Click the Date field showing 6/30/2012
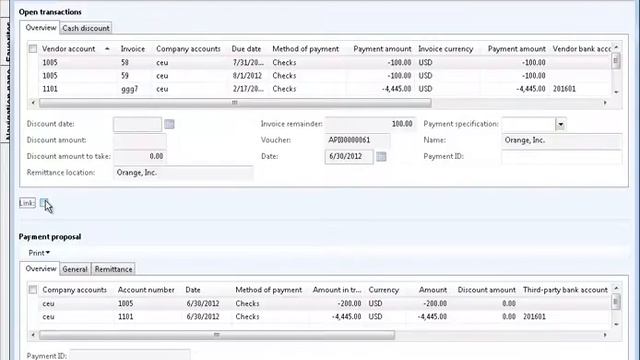Screen dimensions: 640x360 [349, 156]
